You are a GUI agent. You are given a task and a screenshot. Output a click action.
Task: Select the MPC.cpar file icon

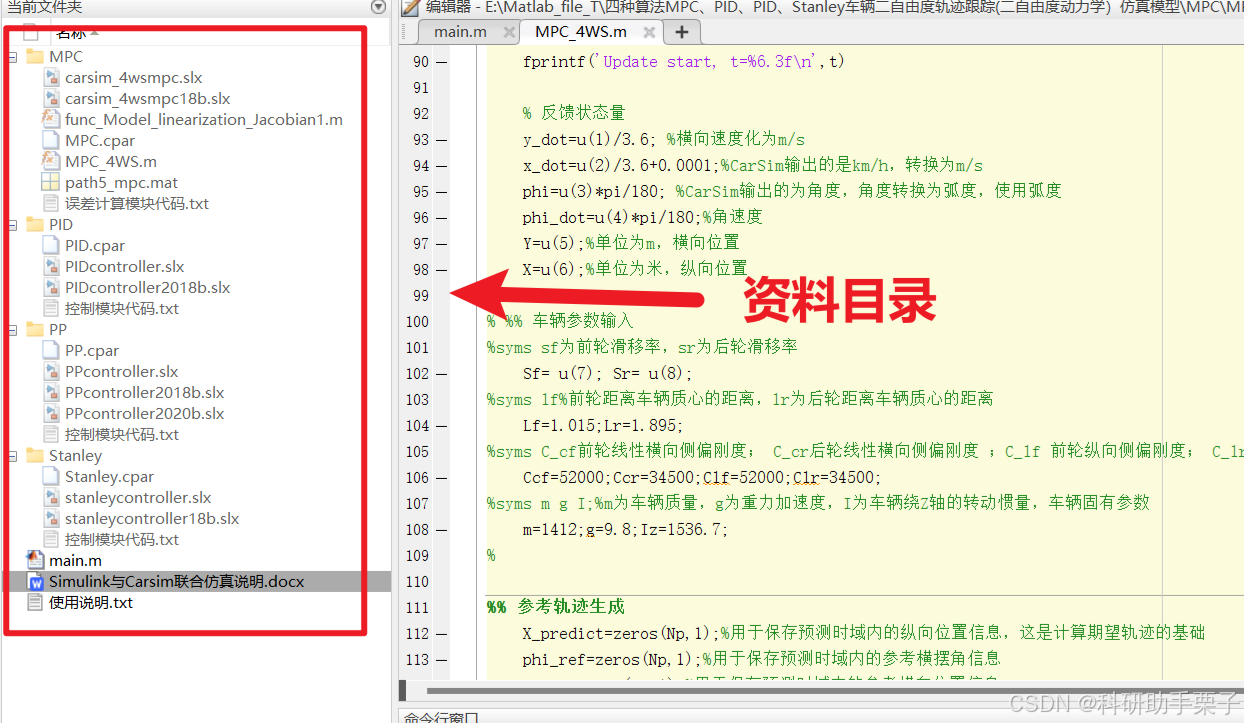coord(52,140)
